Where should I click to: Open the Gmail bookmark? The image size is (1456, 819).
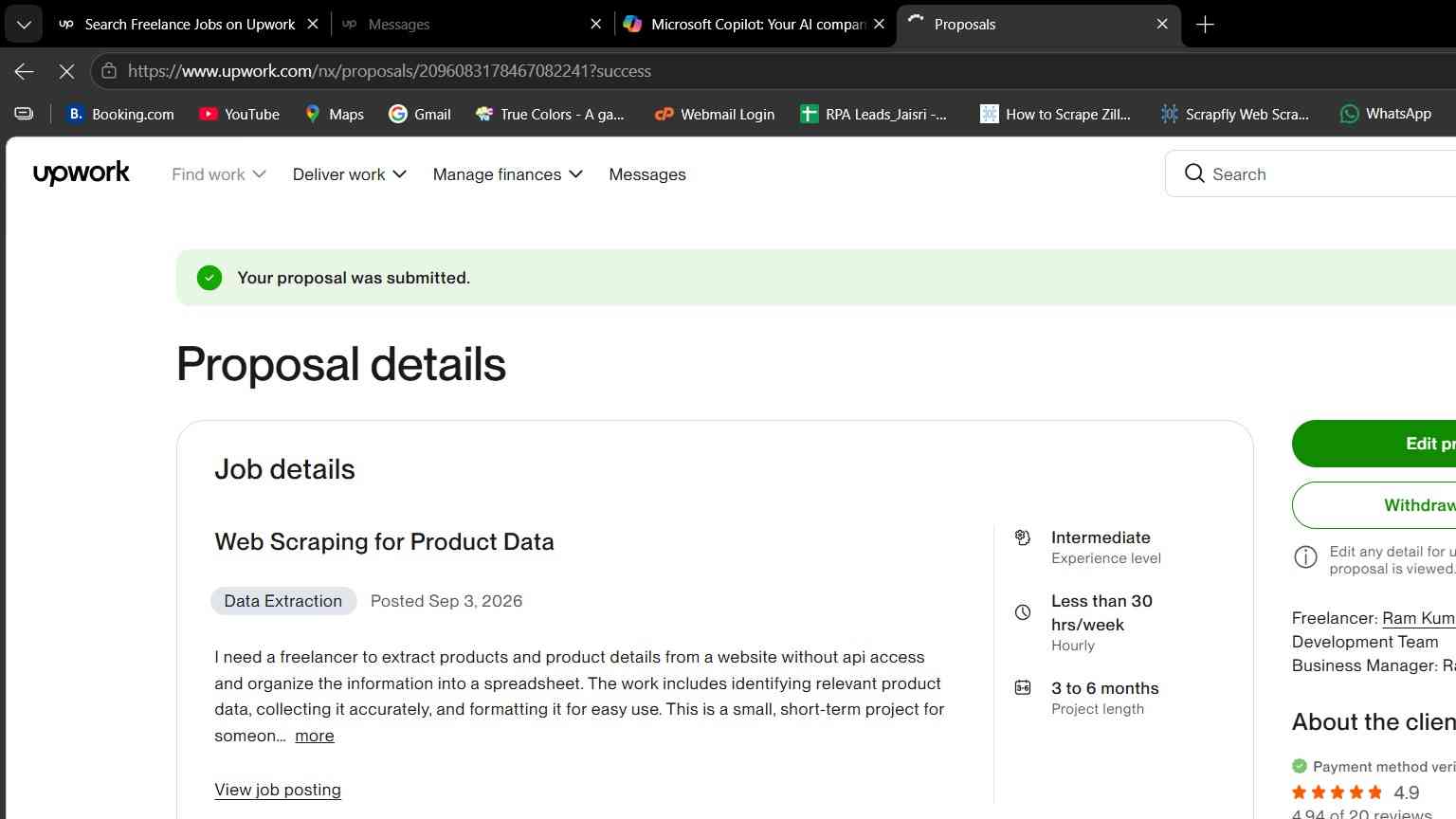pyautogui.click(x=420, y=114)
